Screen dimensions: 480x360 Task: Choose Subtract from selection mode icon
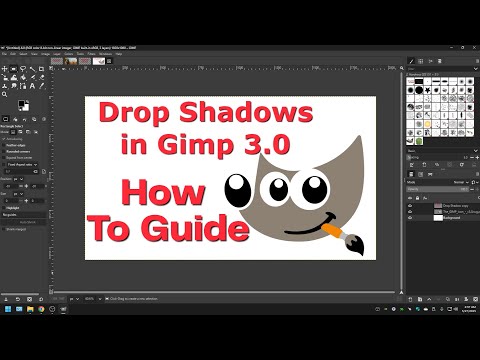tap(28, 132)
